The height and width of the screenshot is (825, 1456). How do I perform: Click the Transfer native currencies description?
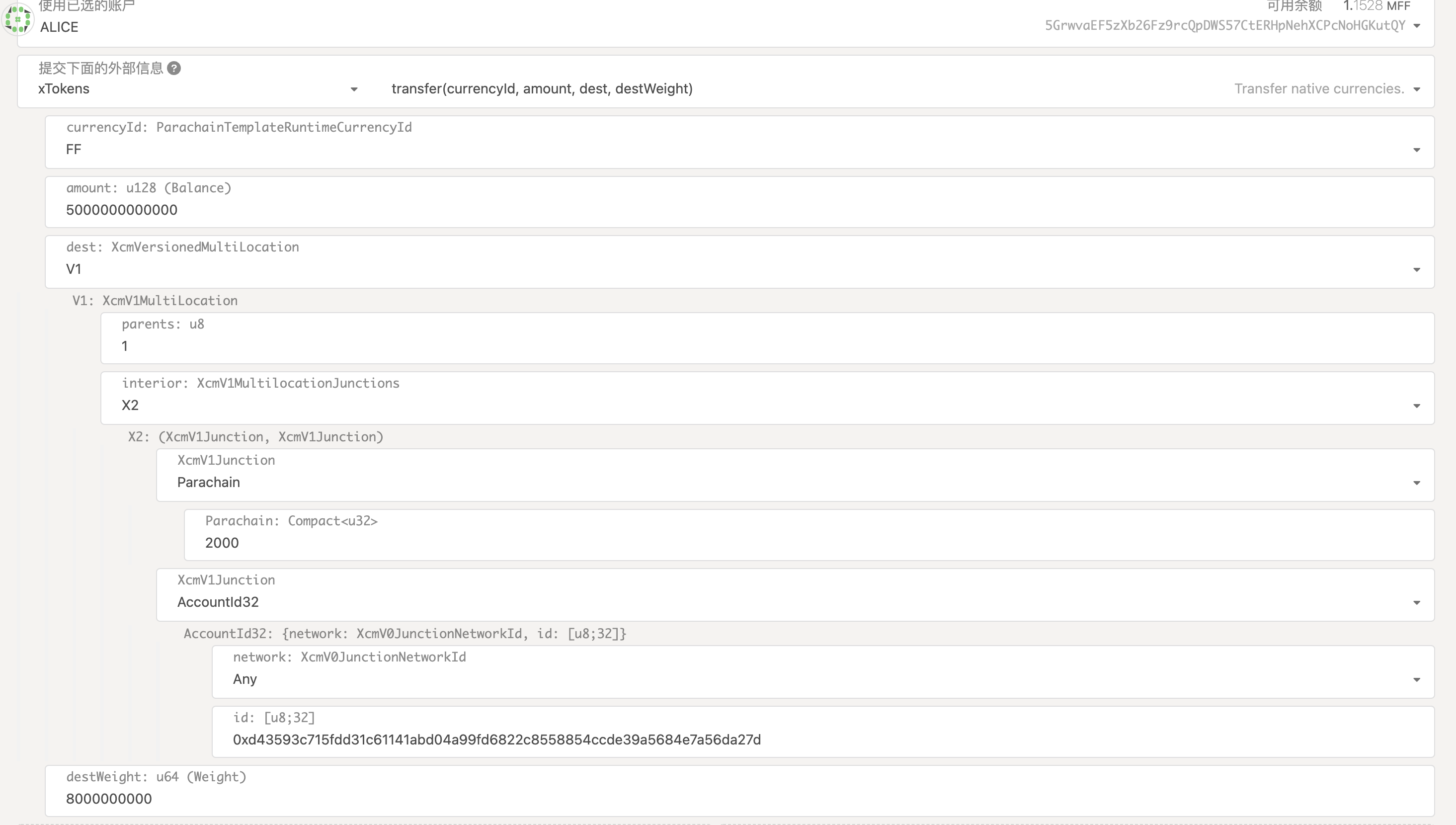[1318, 89]
